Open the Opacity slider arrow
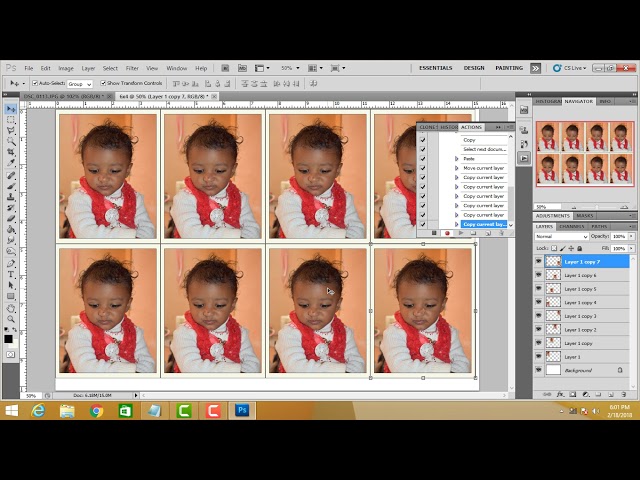This screenshot has width=640, height=480. (631, 236)
